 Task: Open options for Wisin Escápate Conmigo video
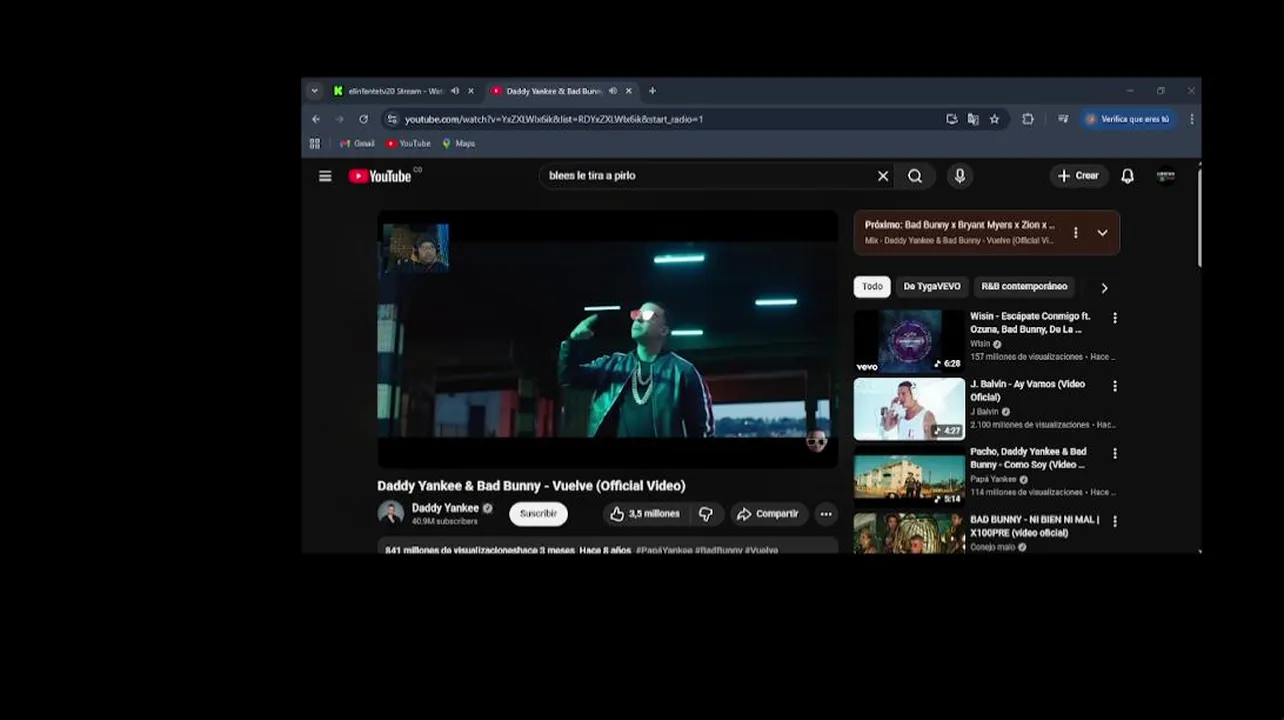[1115, 318]
